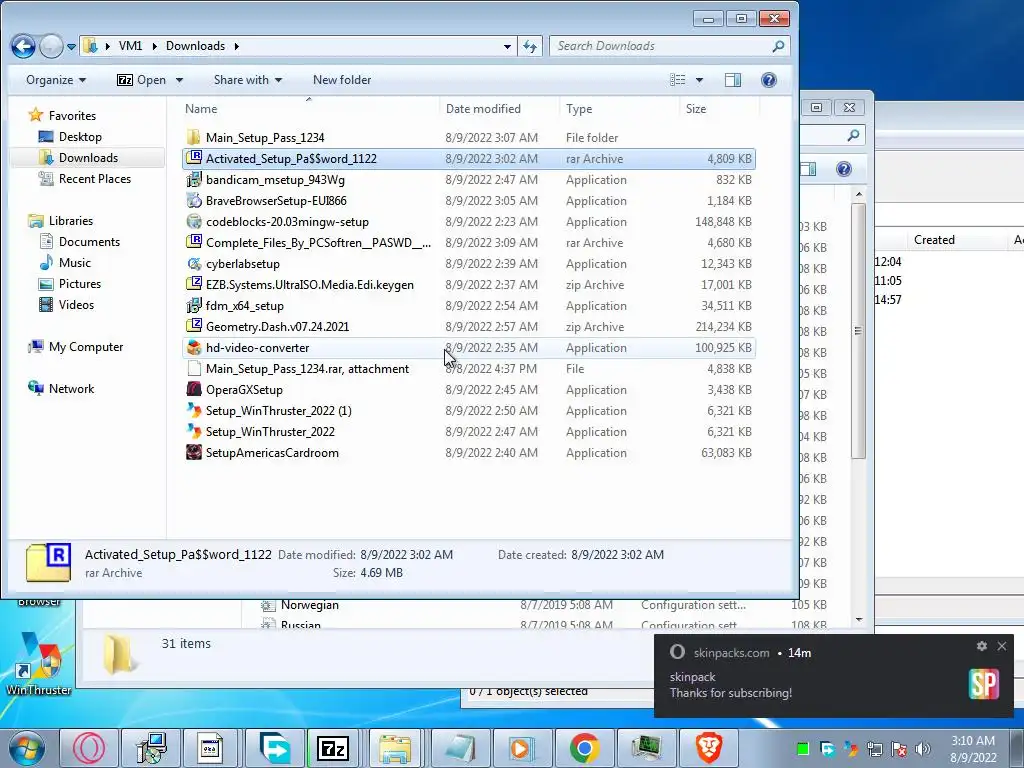Select bandicam_msetup_943Wg installer icon
Viewport: 1024px width, 768px height.
pyautogui.click(x=193, y=180)
